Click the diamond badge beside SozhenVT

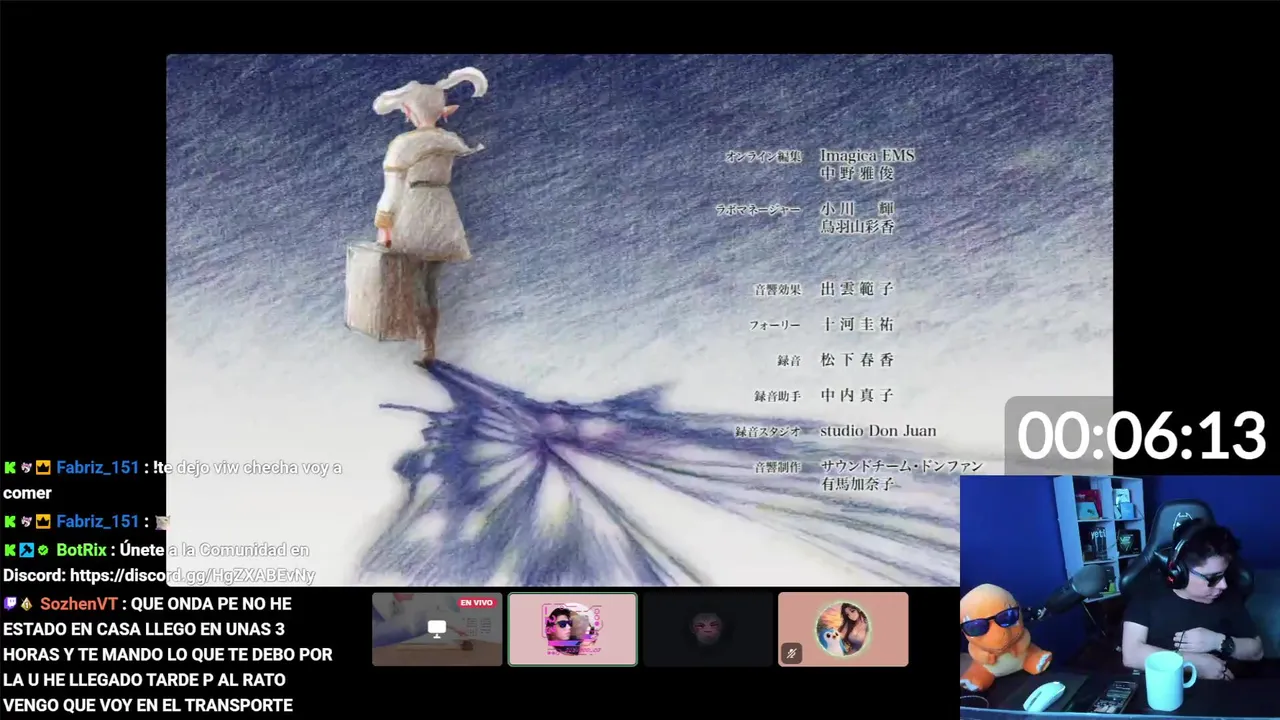(26, 604)
